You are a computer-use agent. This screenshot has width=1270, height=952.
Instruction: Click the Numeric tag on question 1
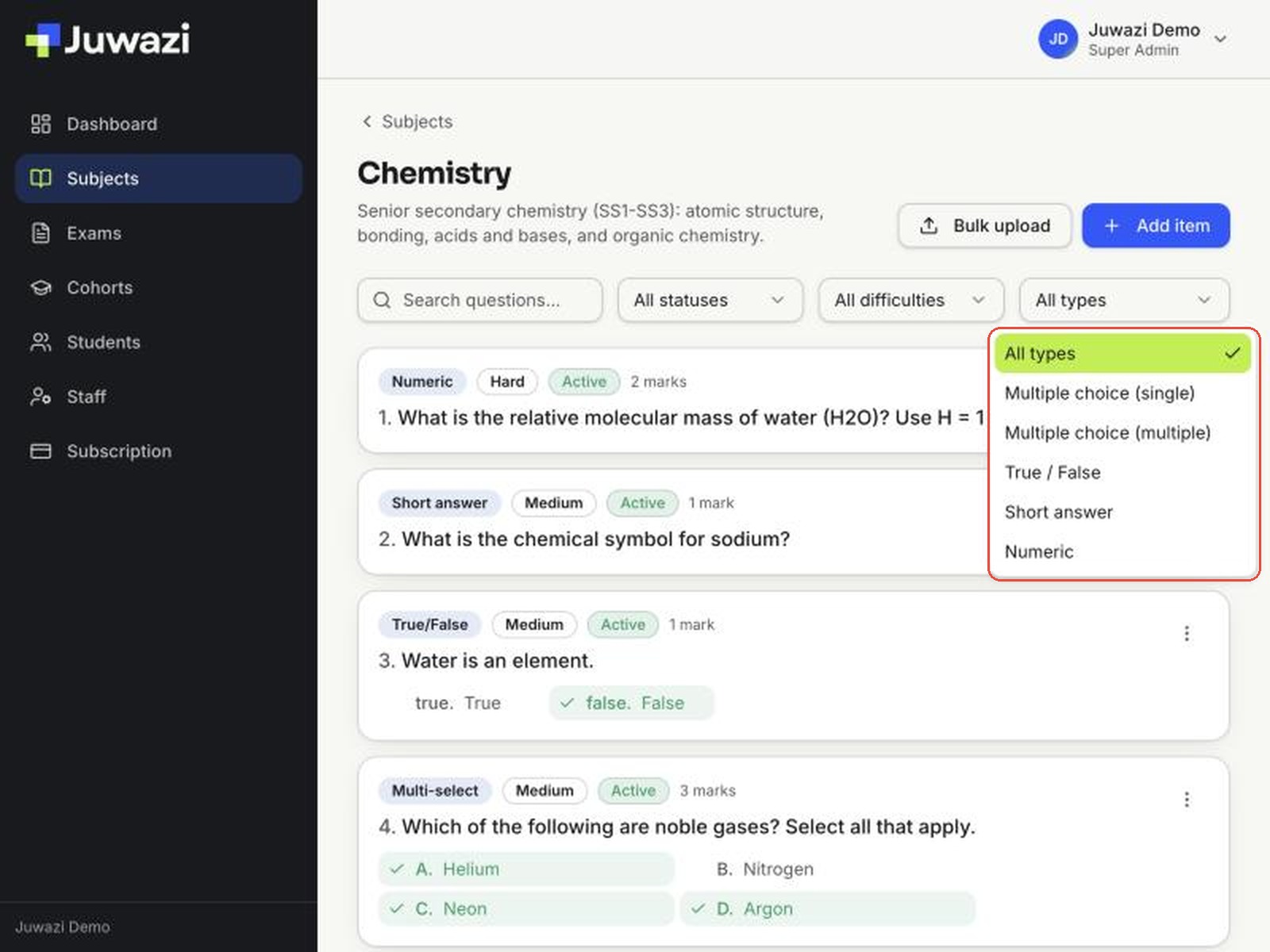(x=422, y=382)
